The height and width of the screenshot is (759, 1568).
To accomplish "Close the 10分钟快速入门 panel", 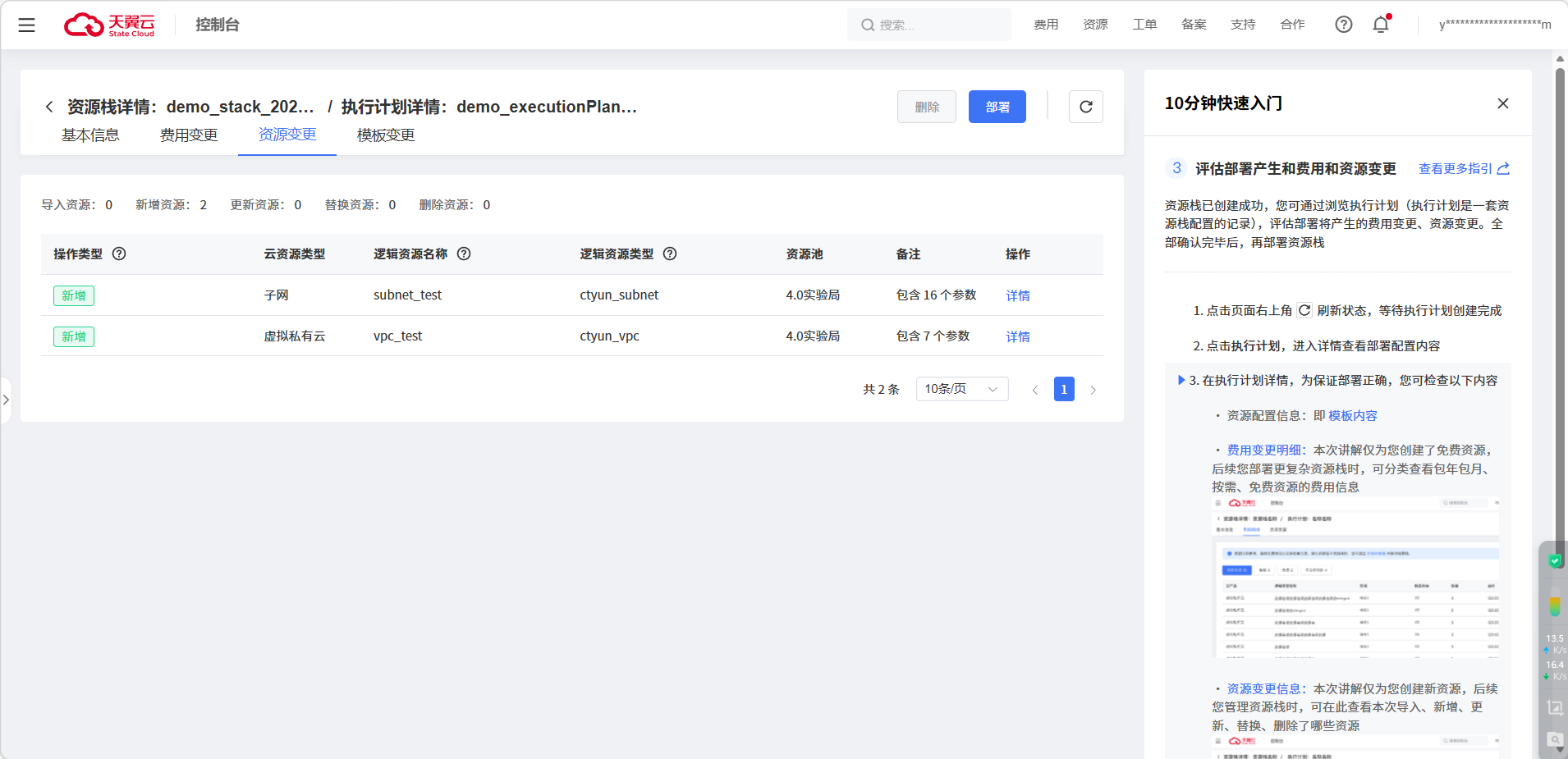I will 1502,103.
